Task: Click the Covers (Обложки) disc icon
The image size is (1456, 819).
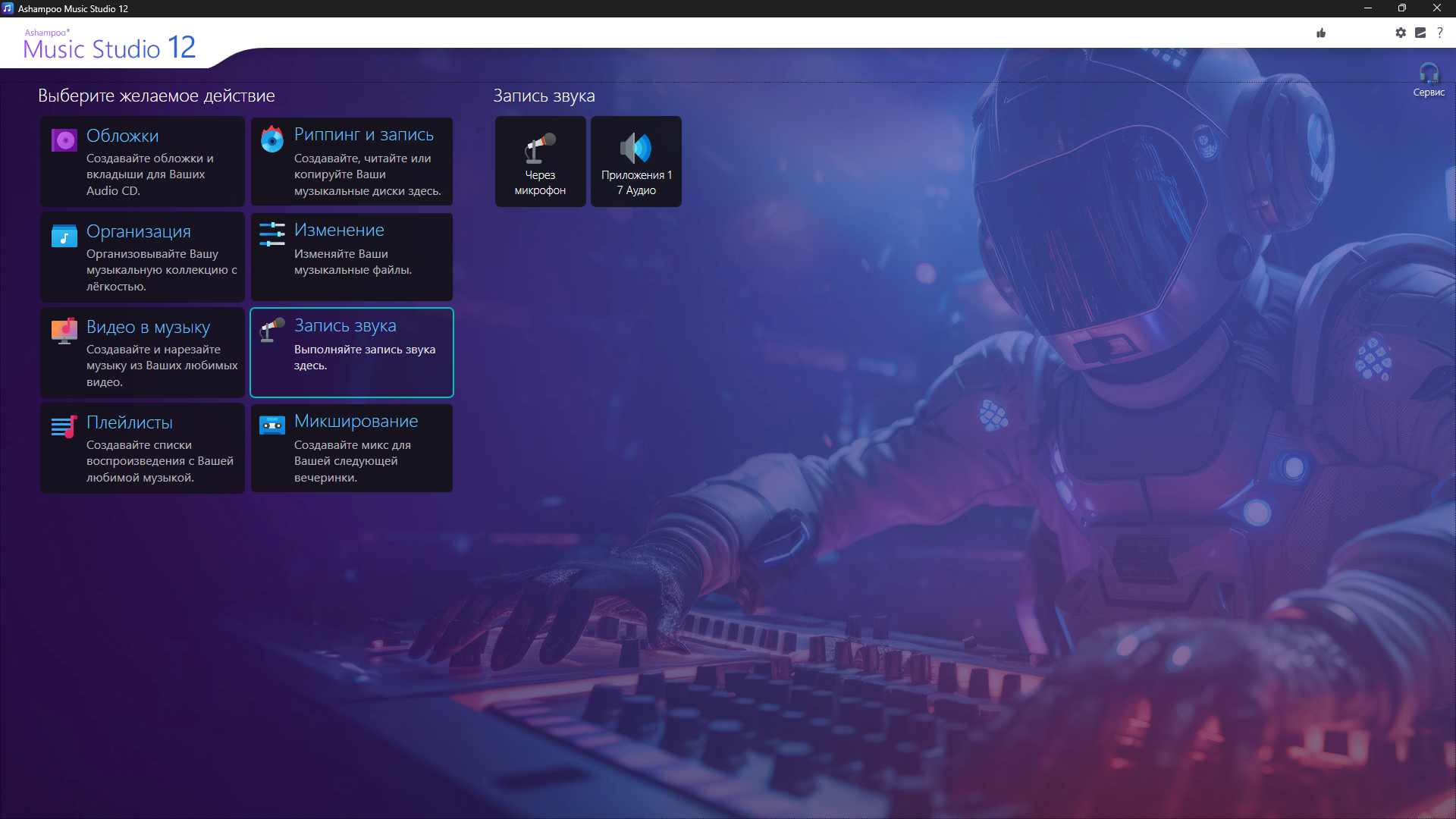Action: coord(64,140)
